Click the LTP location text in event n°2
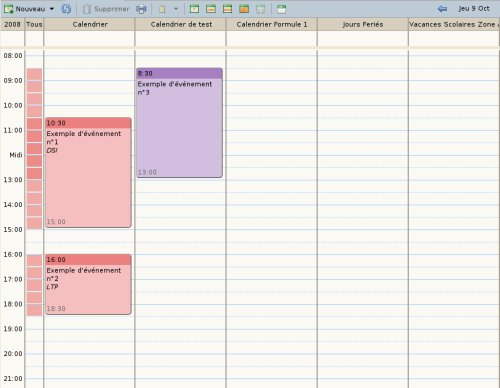The image size is (500, 388). (x=52, y=287)
